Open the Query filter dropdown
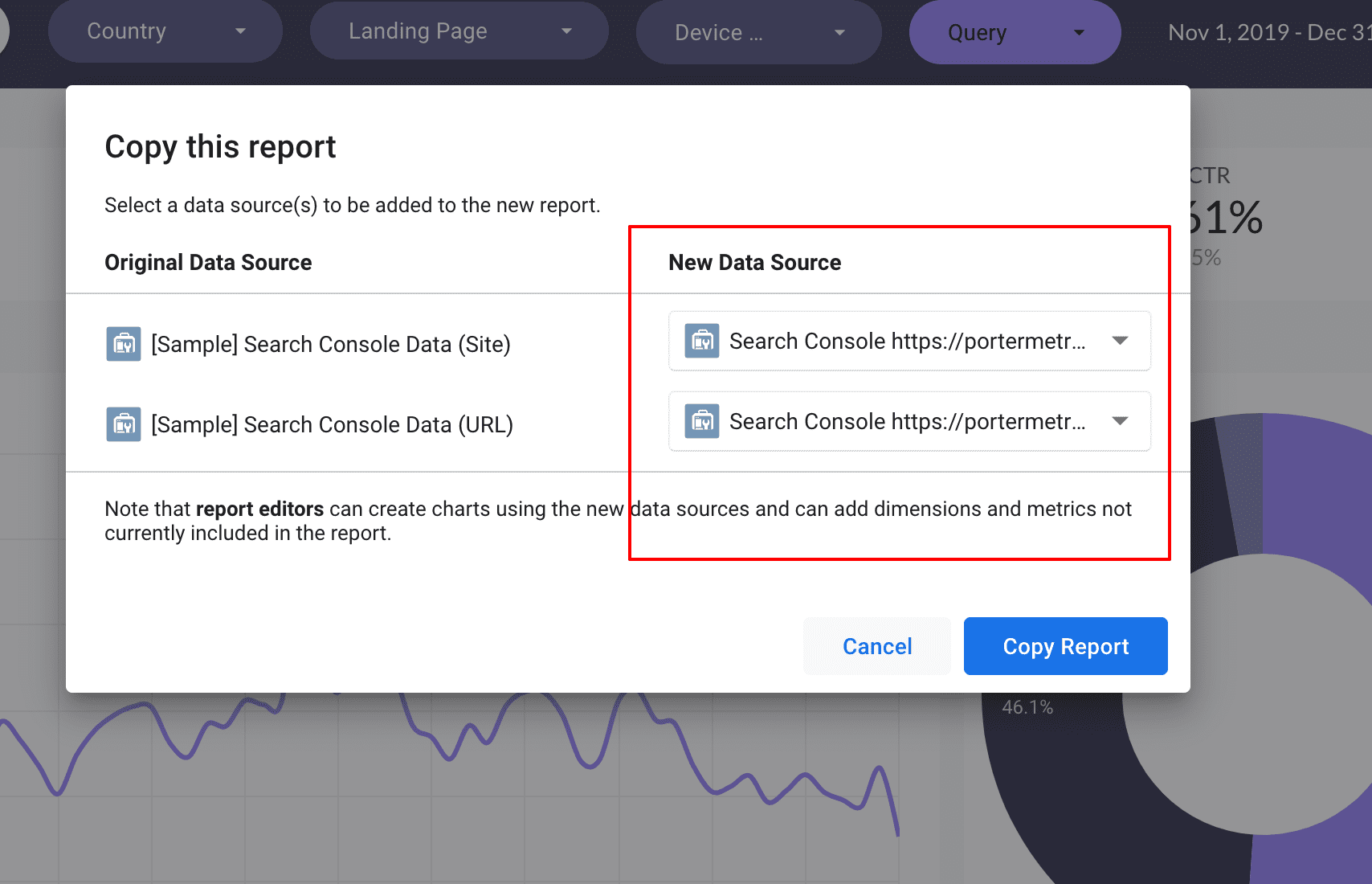The image size is (1372, 884). [1015, 32]
